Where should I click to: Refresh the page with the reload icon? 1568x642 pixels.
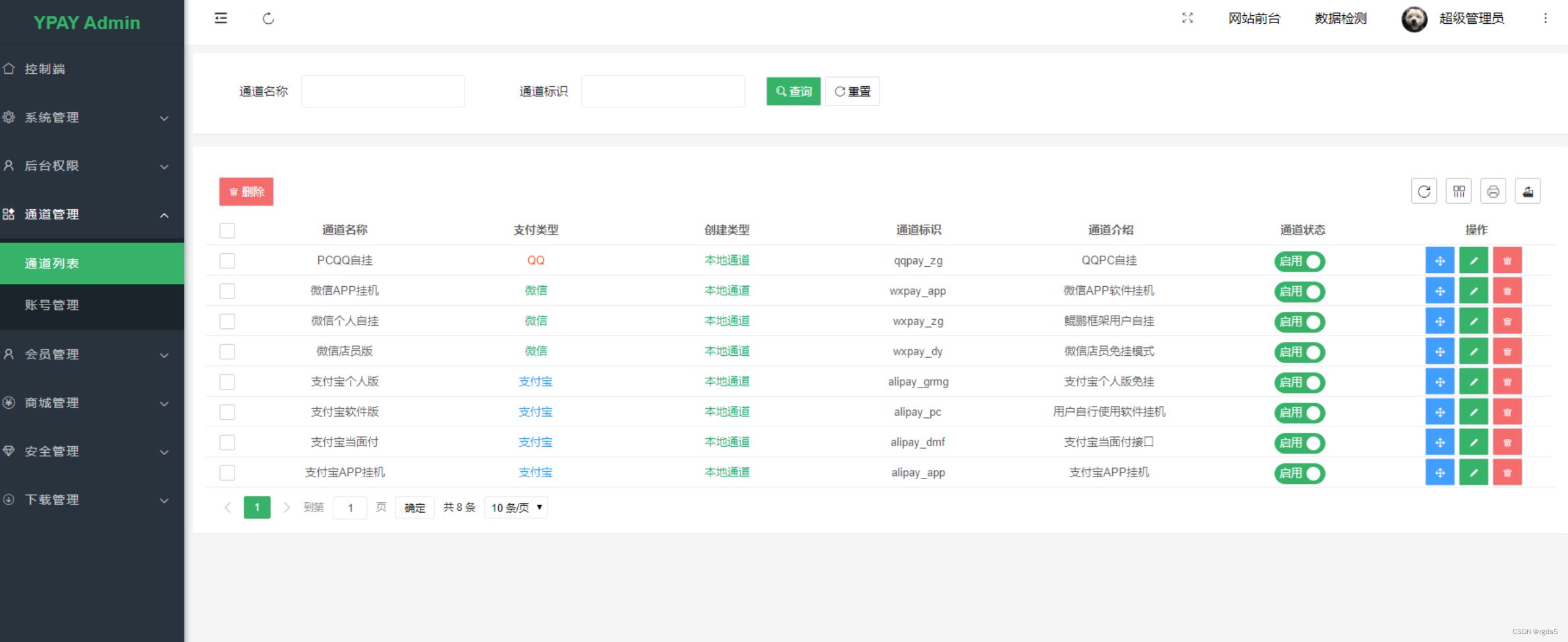268,18
